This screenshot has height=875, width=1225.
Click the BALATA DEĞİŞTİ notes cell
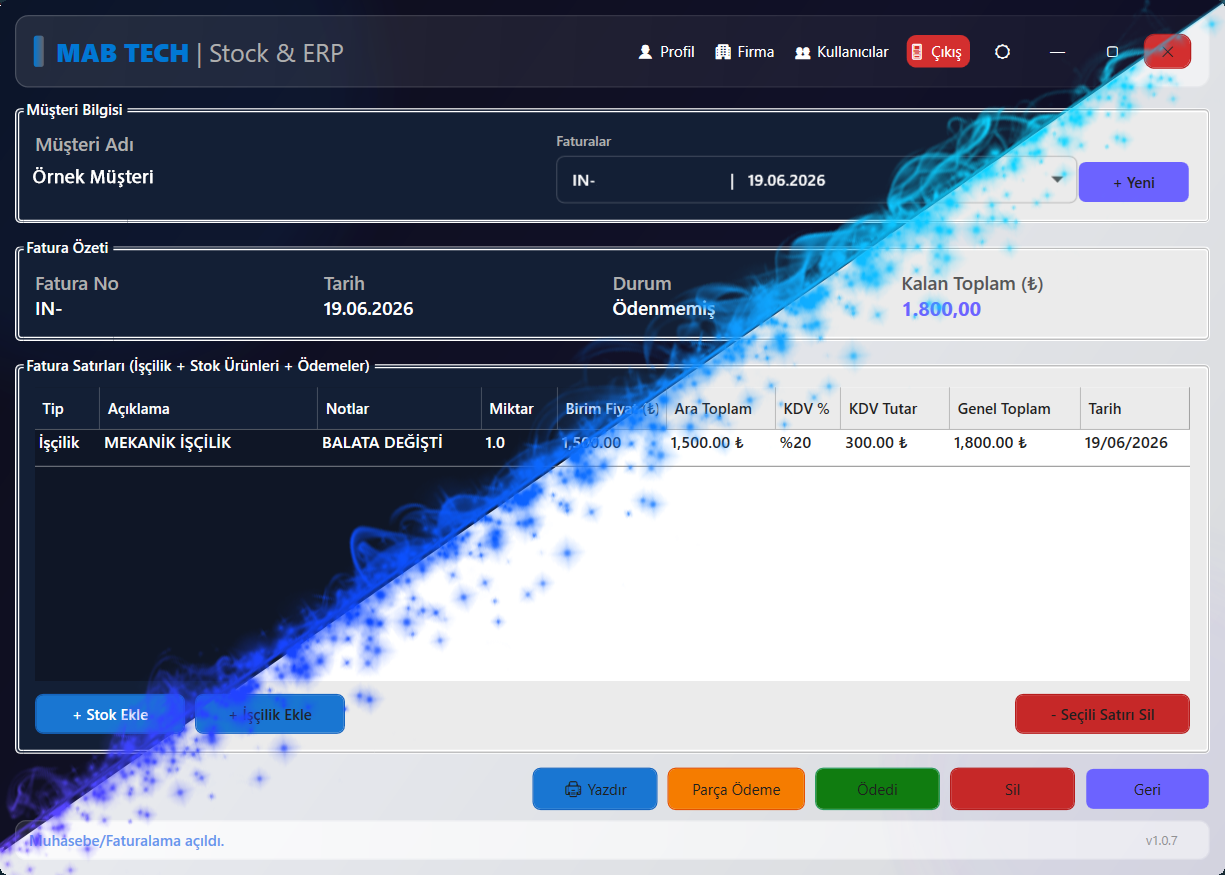pos(399,442)
